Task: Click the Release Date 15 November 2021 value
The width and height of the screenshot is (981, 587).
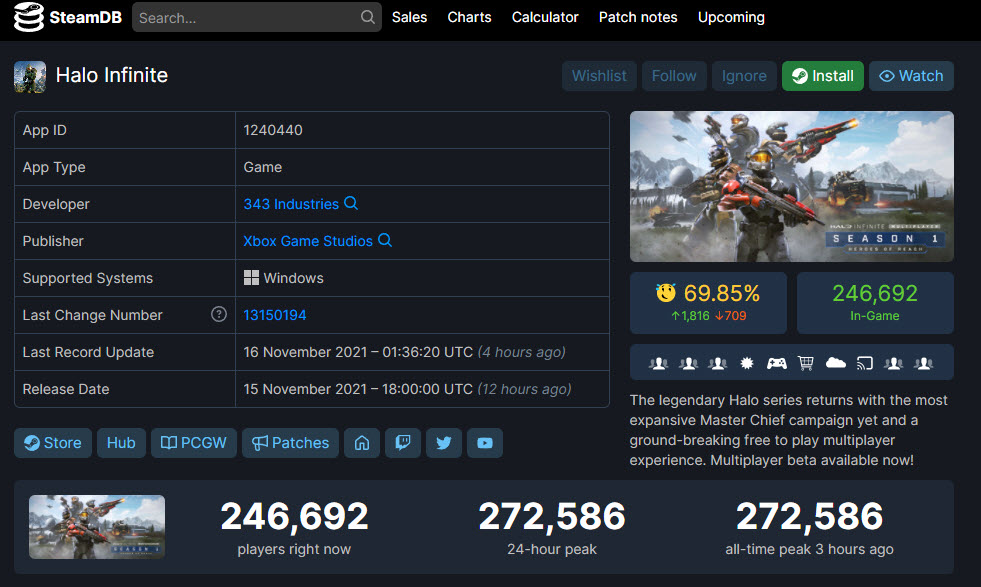Action: pyautogui.click(x=358, y=389)
